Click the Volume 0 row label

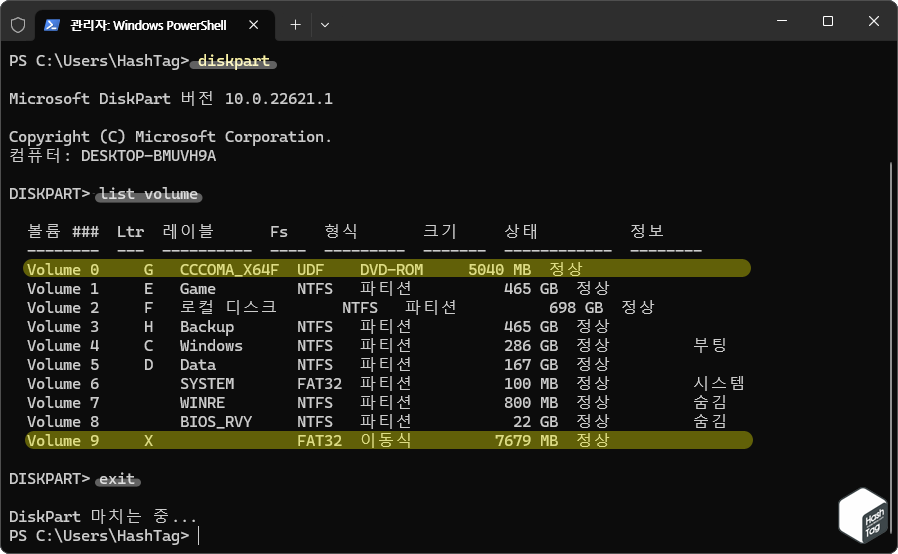click(x=63, y=269)
